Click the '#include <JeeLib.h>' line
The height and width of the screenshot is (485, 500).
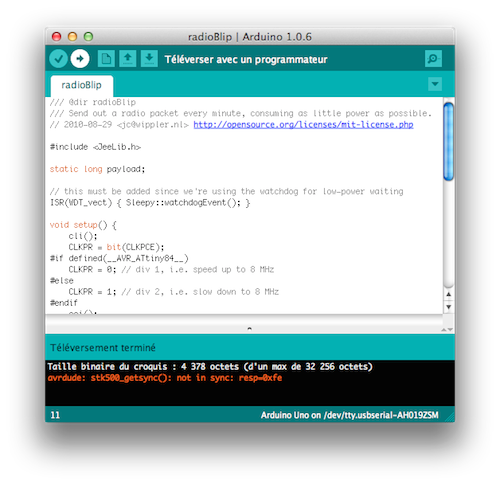[95, 147]
